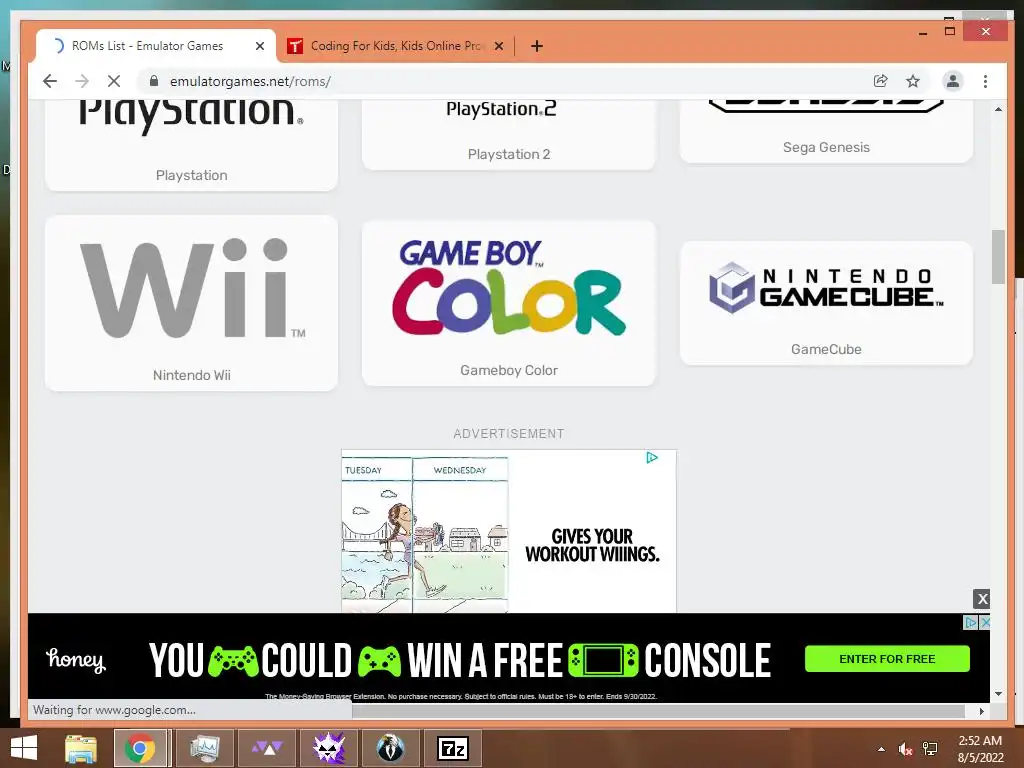Share this page using the share icon
Screen dimensions: 1024x768
[x=880, y=81]
